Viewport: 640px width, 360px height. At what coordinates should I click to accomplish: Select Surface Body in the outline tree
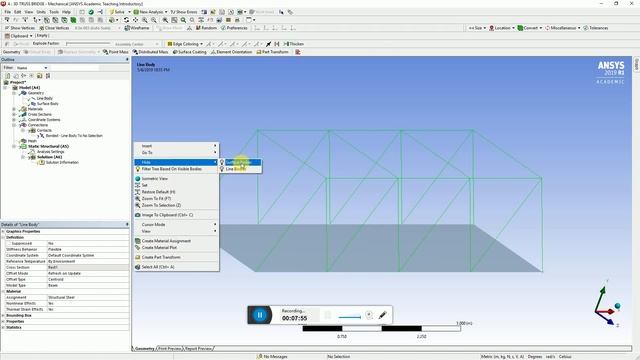(x=47, y=104)
